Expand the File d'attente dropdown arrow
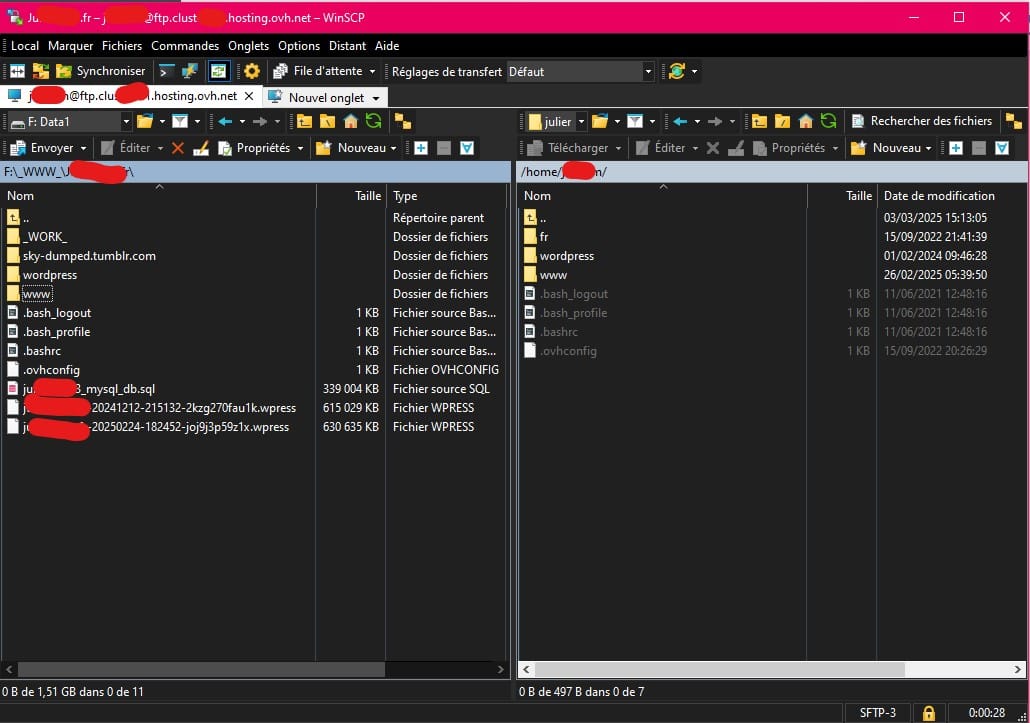Viewport: 1030px width, 723px height. tap(372, 71)
